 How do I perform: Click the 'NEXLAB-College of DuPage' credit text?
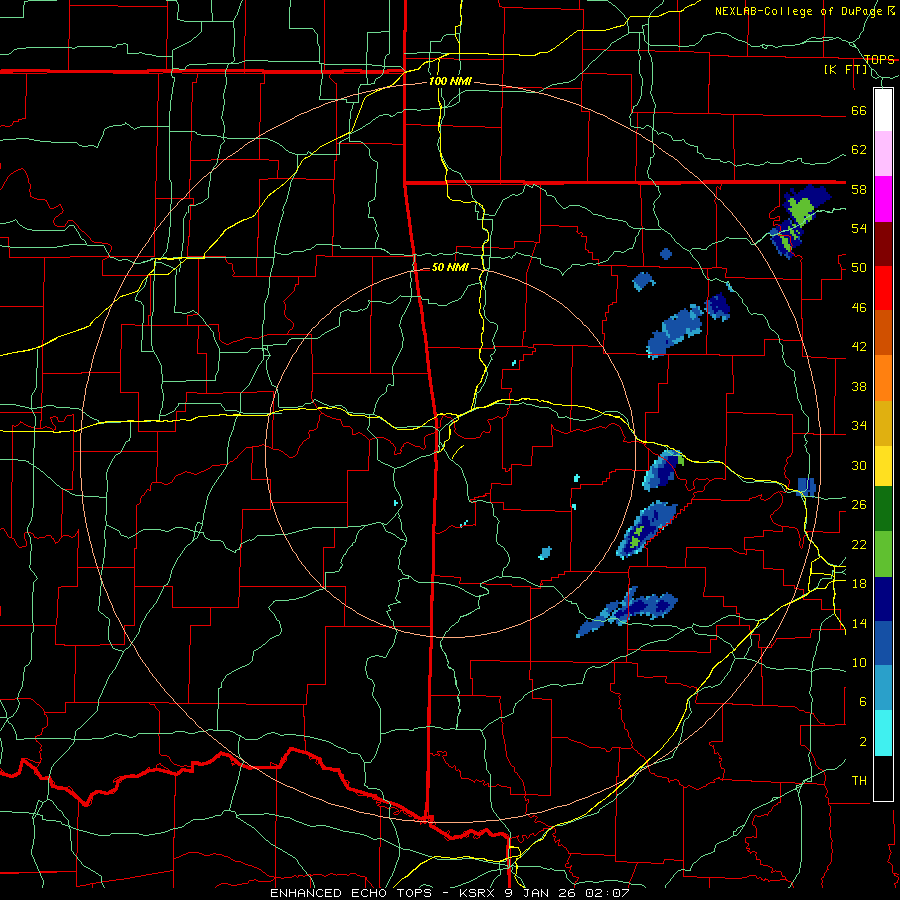(x=800, y=11)
